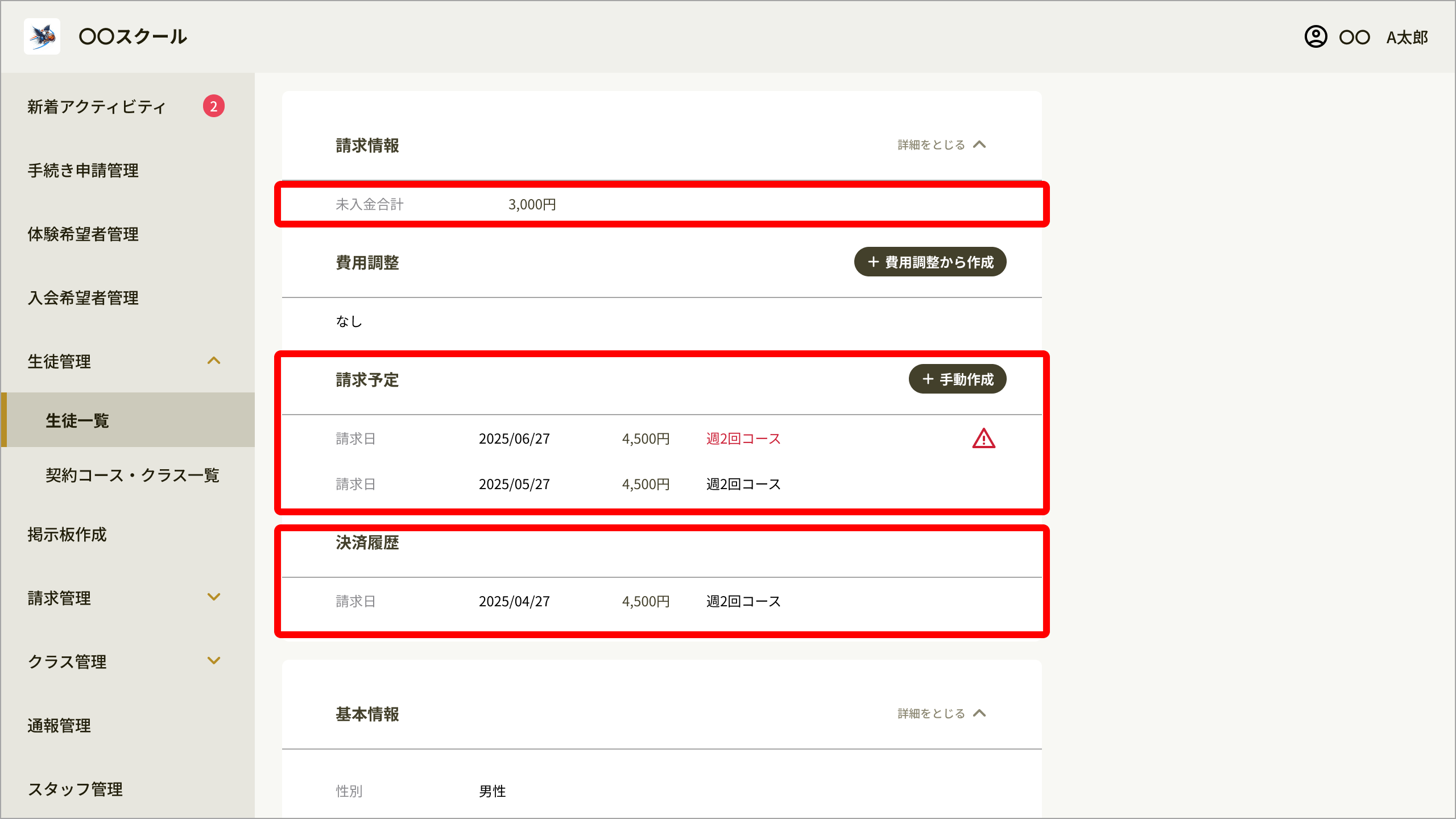Go to 入会希望者管理

coord(83,298)
